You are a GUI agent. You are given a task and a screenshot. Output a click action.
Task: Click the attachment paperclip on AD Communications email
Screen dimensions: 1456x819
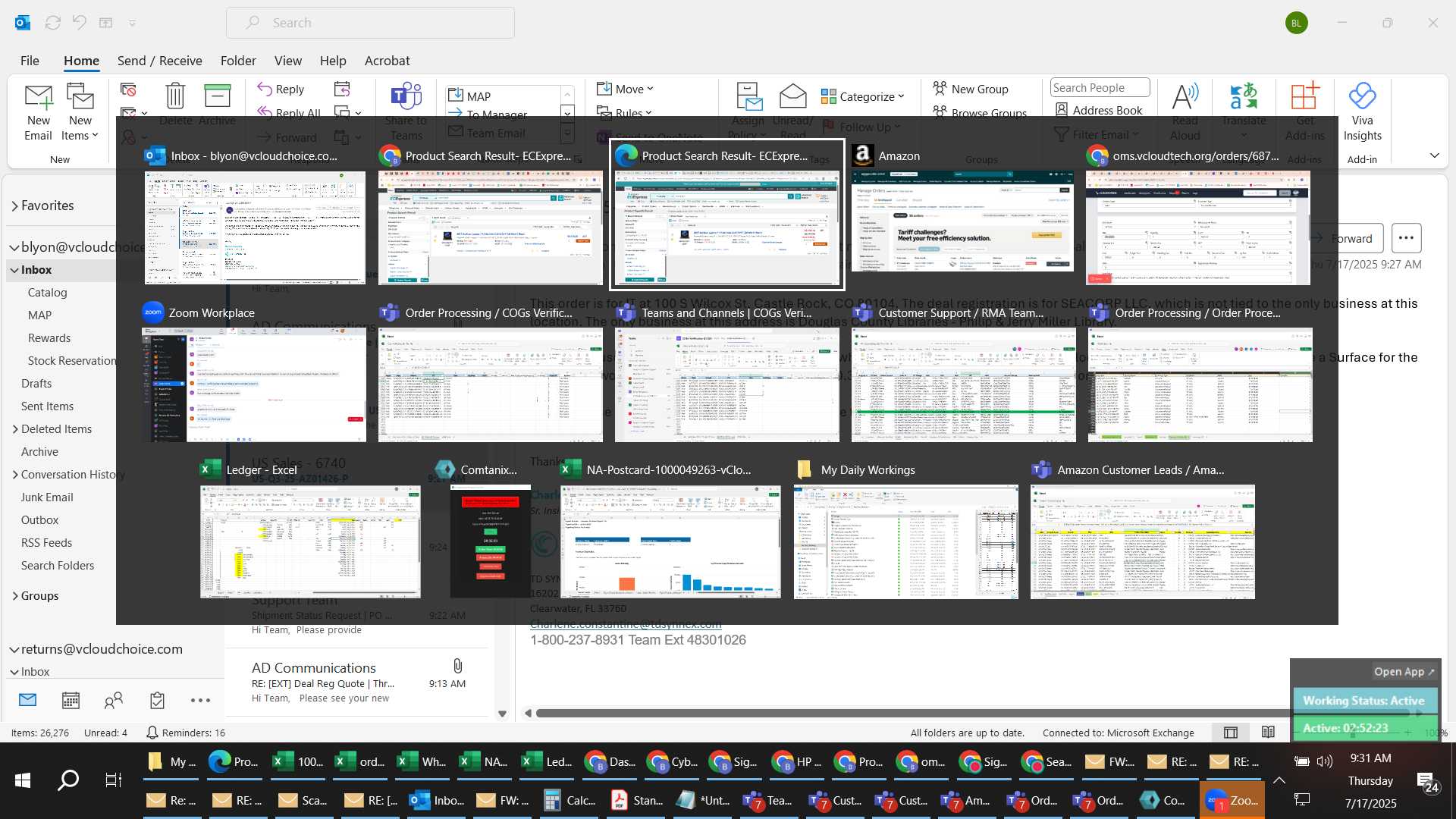[x=457, y=666]
